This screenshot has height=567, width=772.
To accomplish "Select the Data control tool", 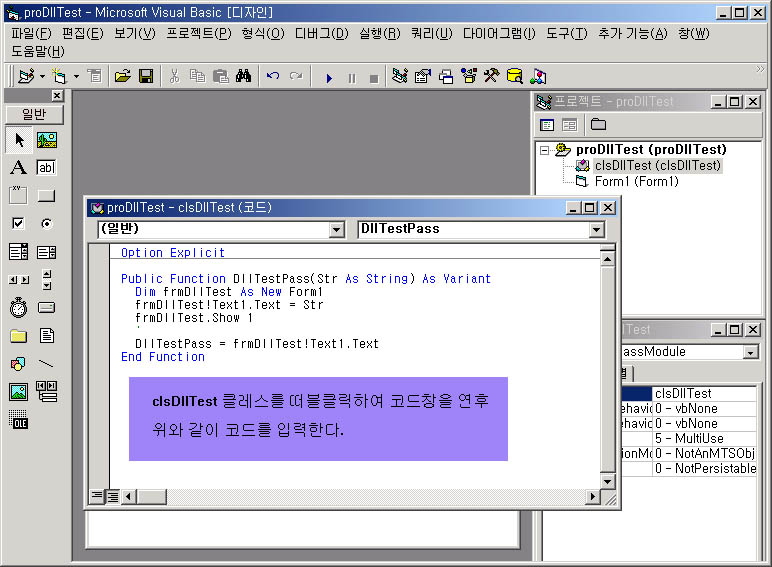I will pyautogui.click(x=47, y=392).
